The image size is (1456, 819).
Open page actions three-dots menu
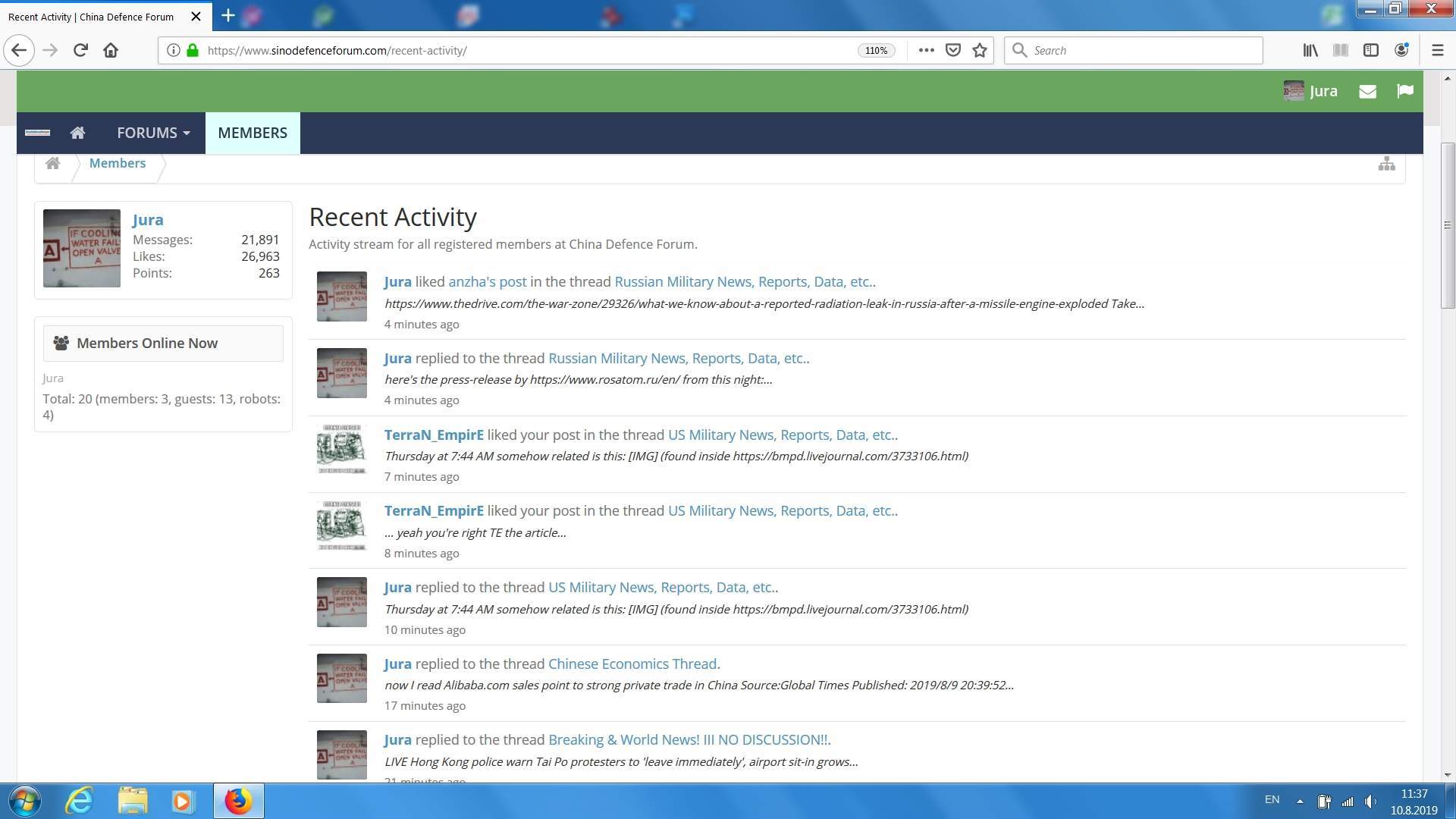point(926,50)
